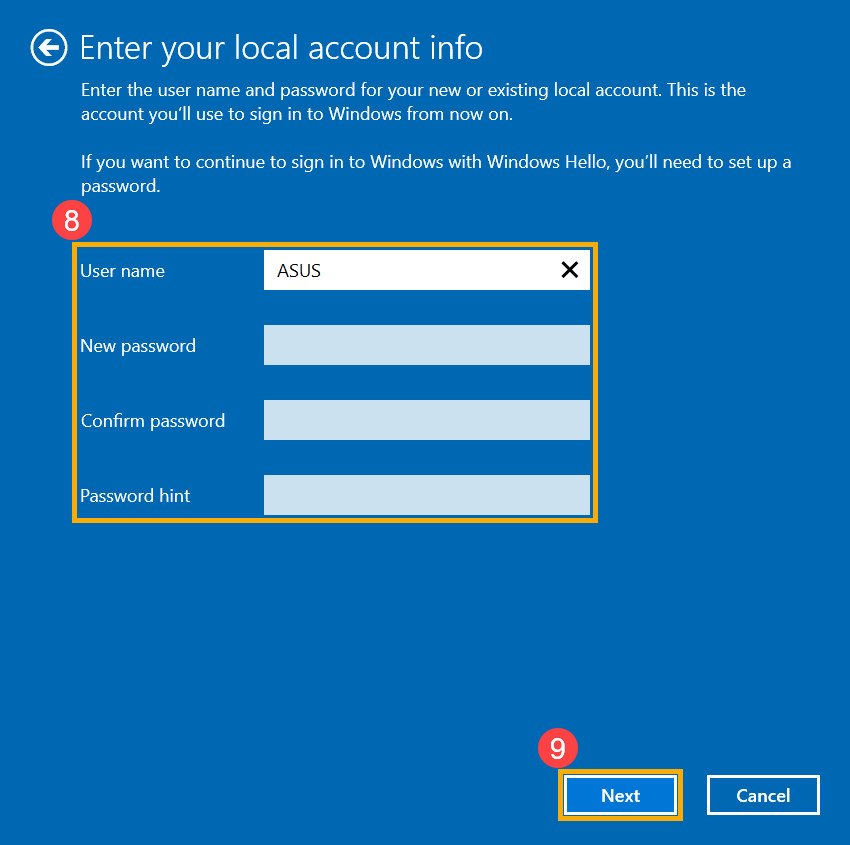Click into the Password hint field
This screenshot has height=845, width=850.
427,494
